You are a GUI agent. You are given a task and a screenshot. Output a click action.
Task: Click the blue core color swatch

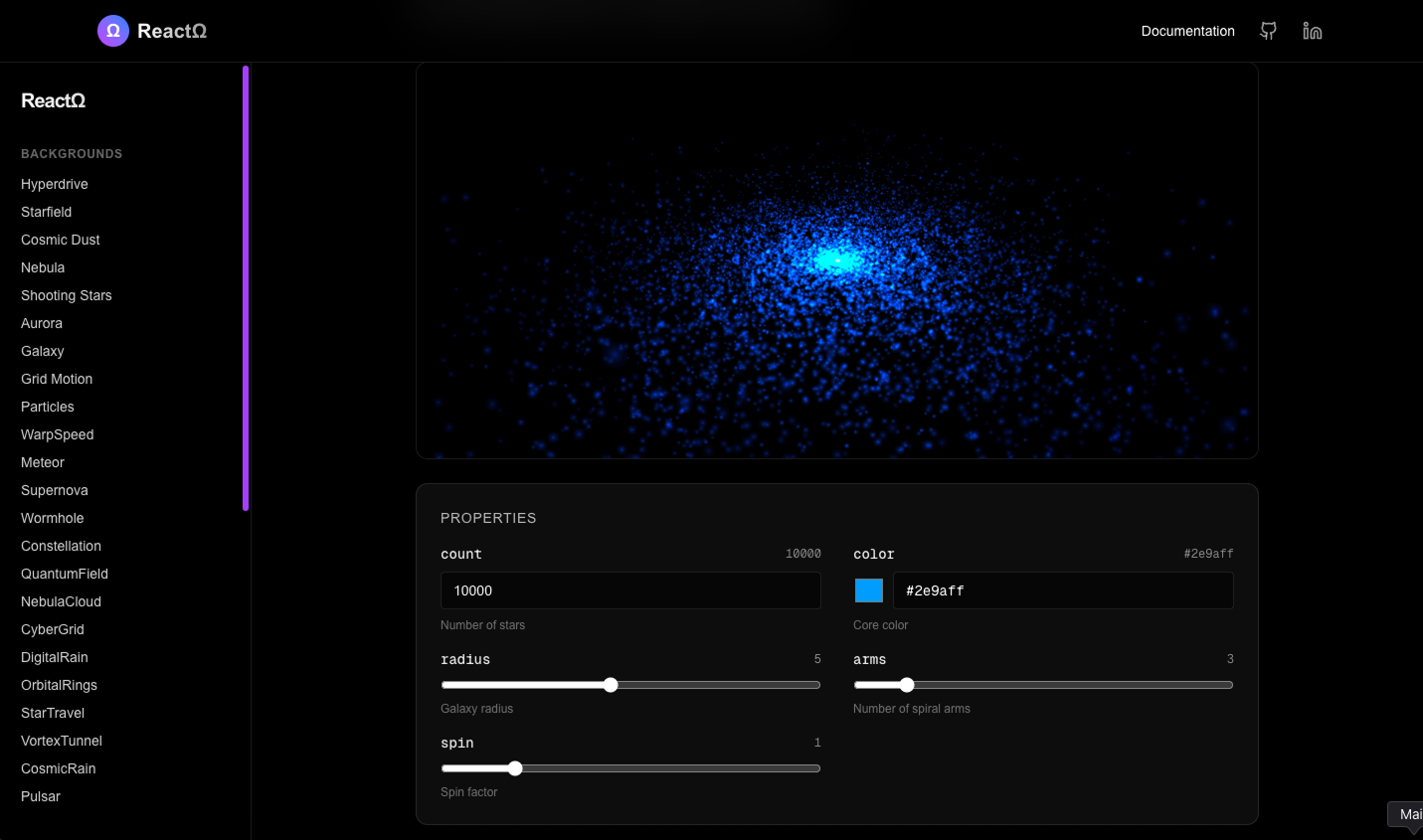(x=868, y=589)
